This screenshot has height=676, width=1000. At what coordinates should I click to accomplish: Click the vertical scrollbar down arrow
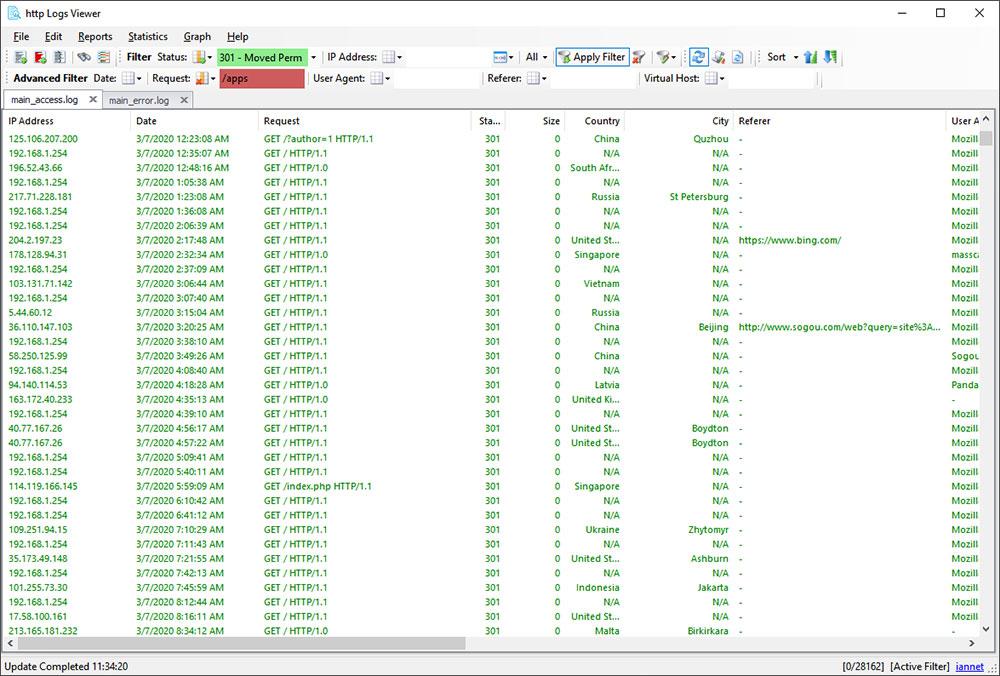[x=986, y=629]
